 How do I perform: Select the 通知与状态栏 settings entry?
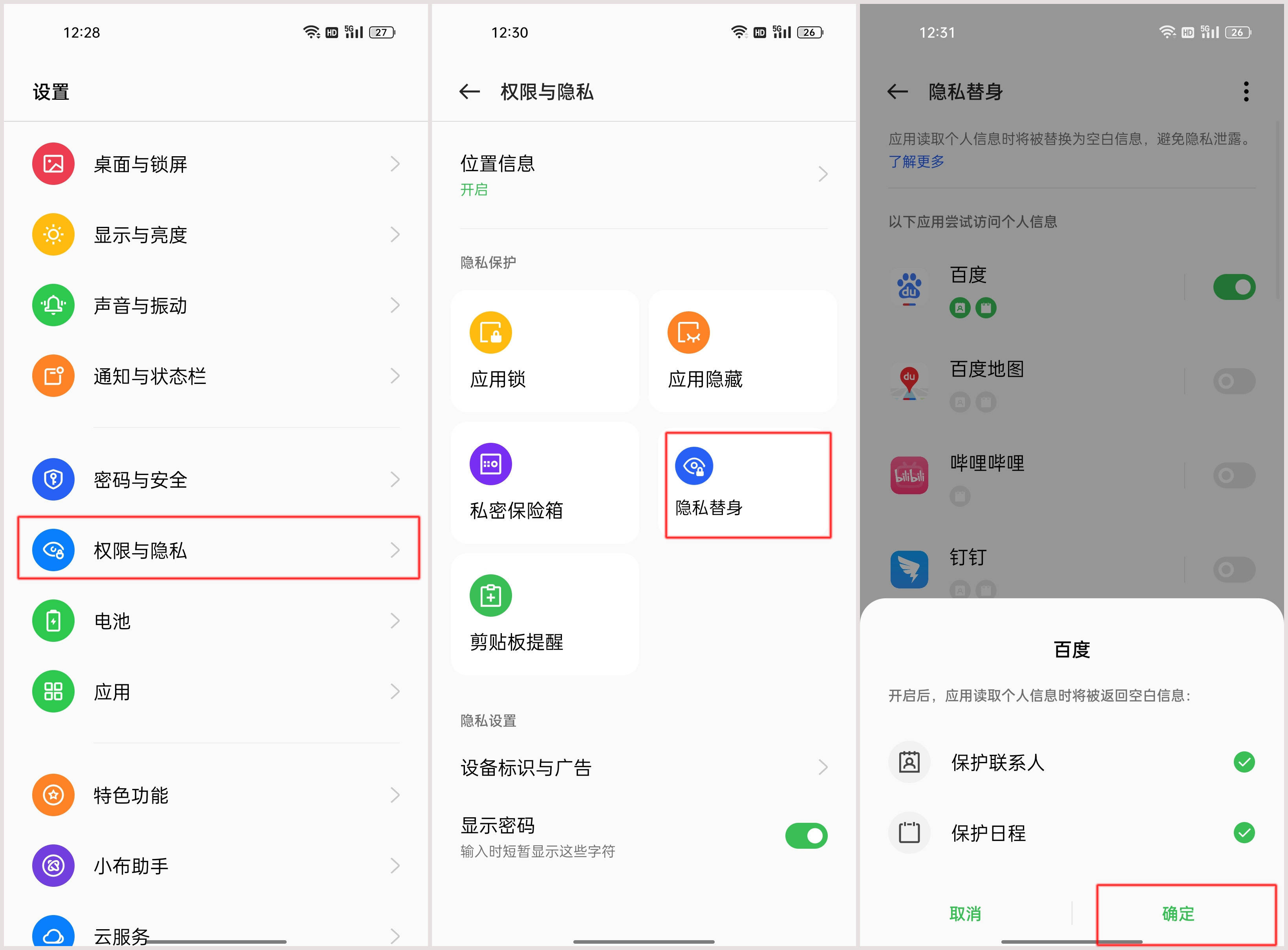216,376
